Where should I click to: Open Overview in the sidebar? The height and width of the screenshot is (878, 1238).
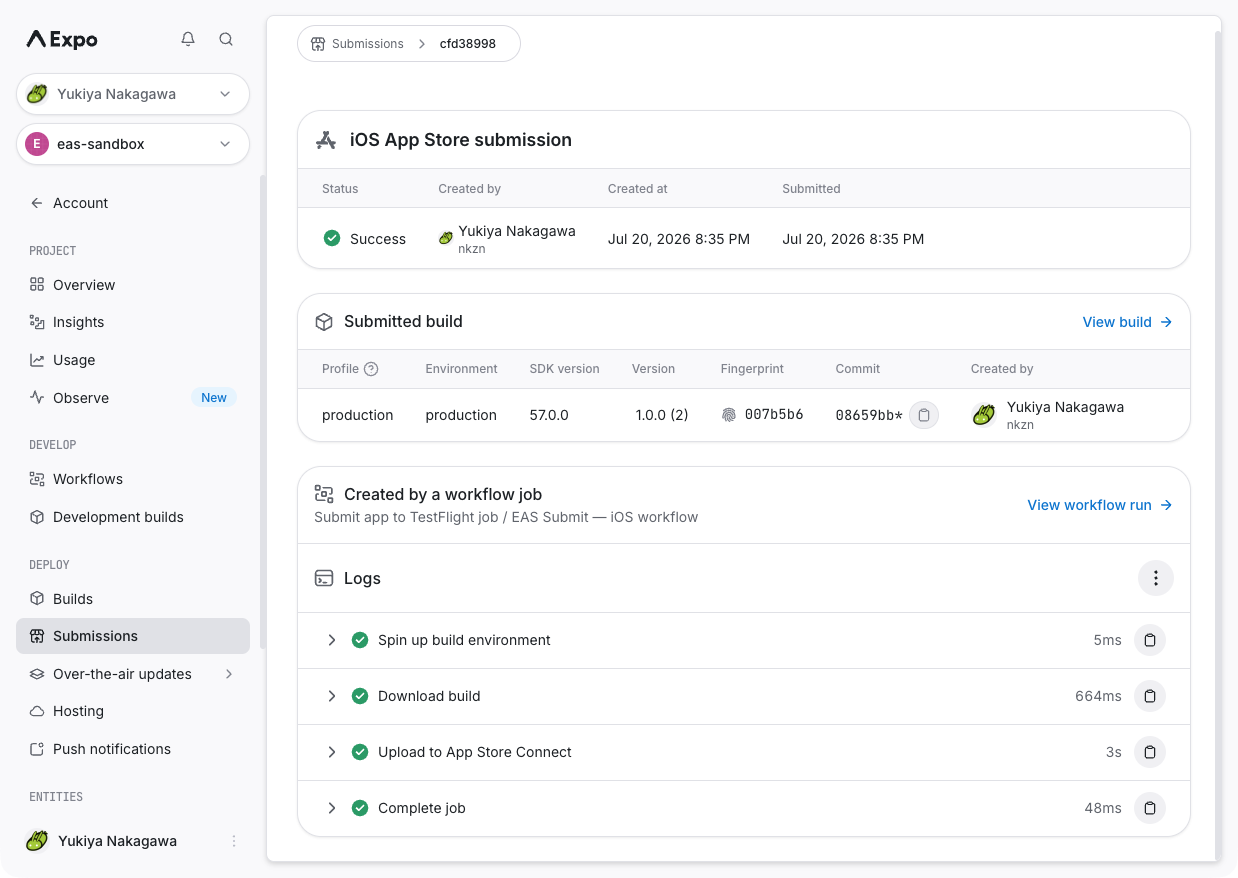tap(133, 285)
